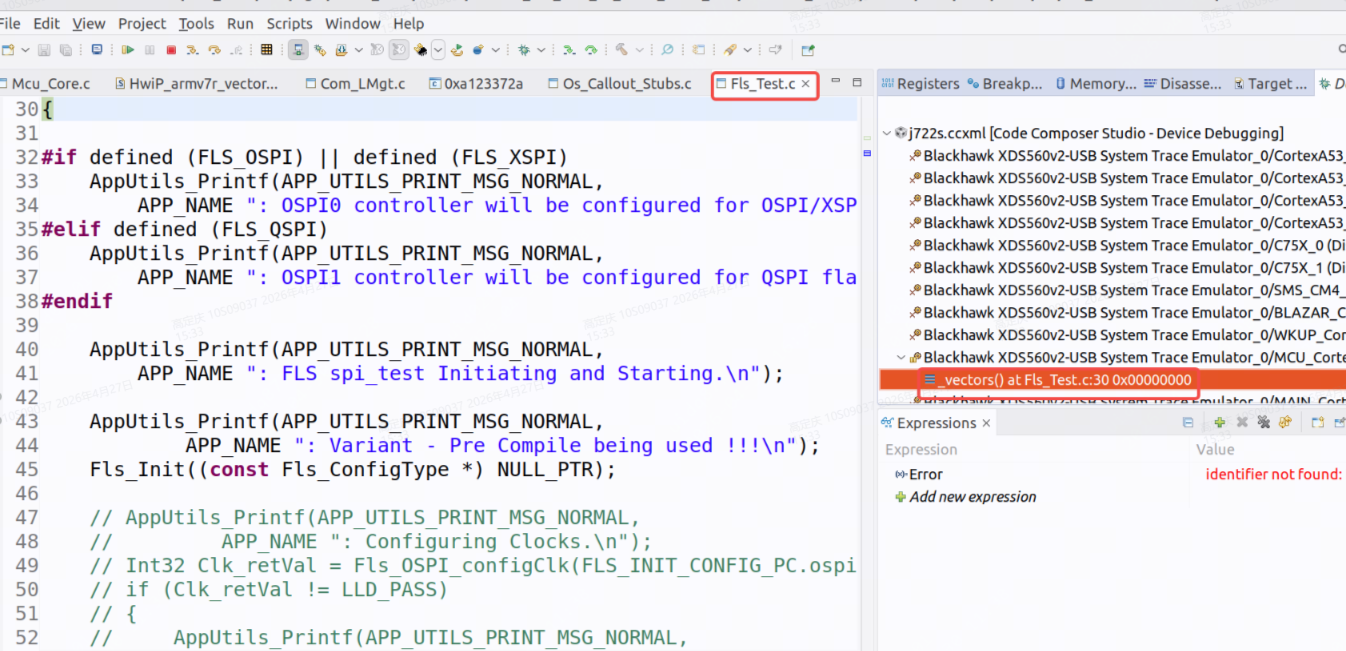This screenshot has height=651, width=1346.
Task: Maximize the editor area pane
Action: click(857, 81)
